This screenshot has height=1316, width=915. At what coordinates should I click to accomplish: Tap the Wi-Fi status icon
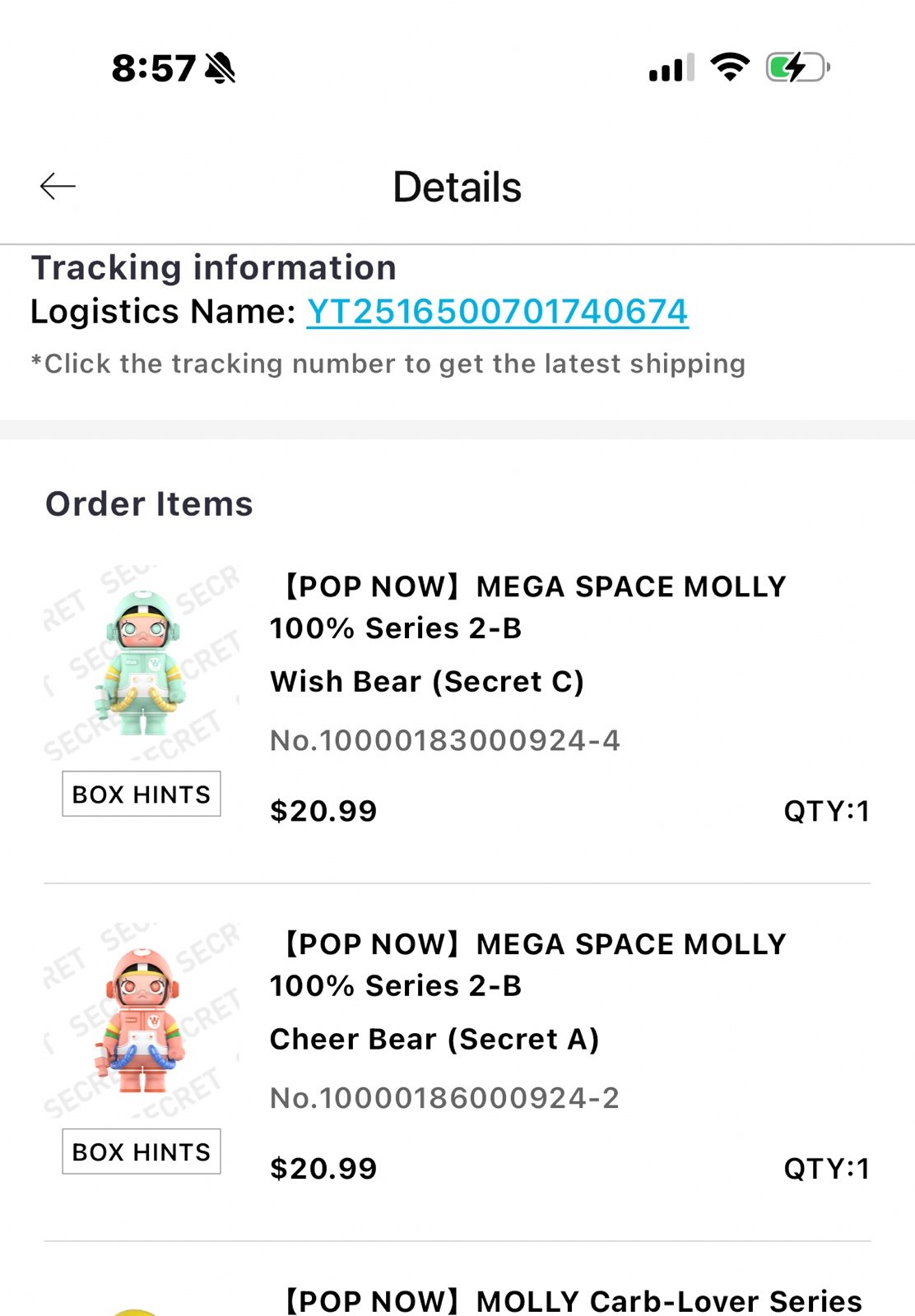[x=730, y=67]
